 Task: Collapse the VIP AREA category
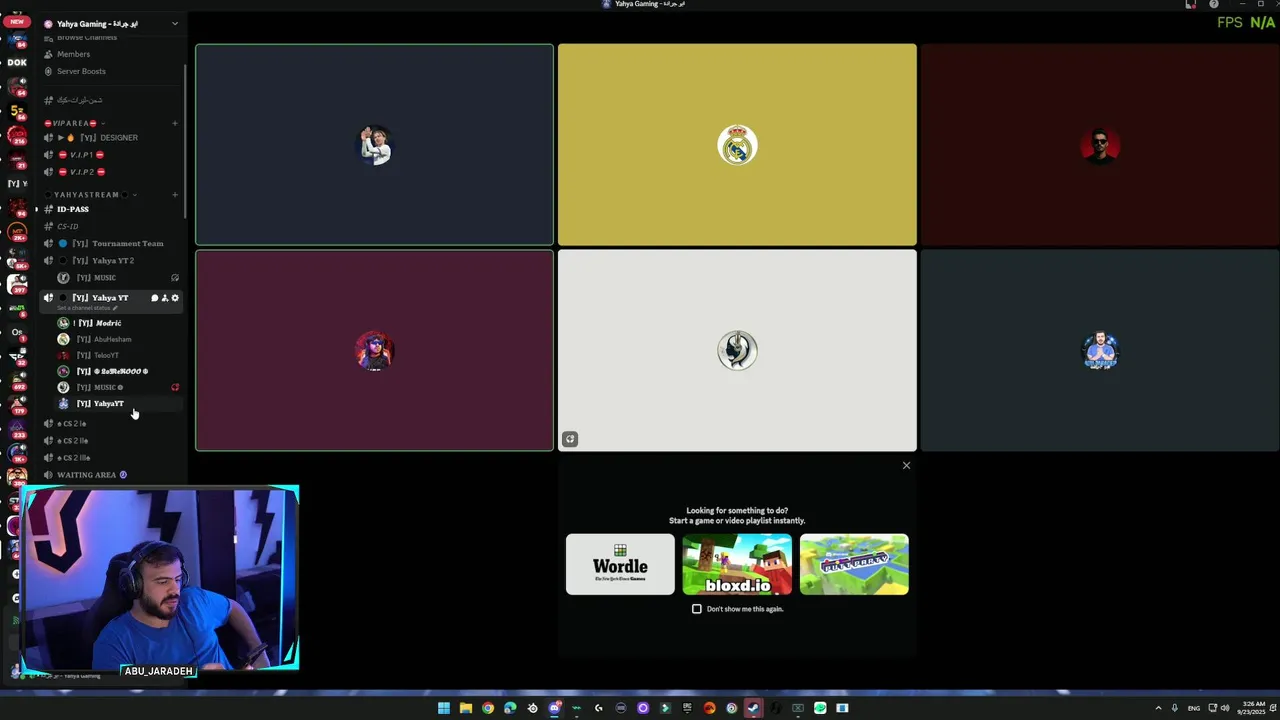(72, 123)
